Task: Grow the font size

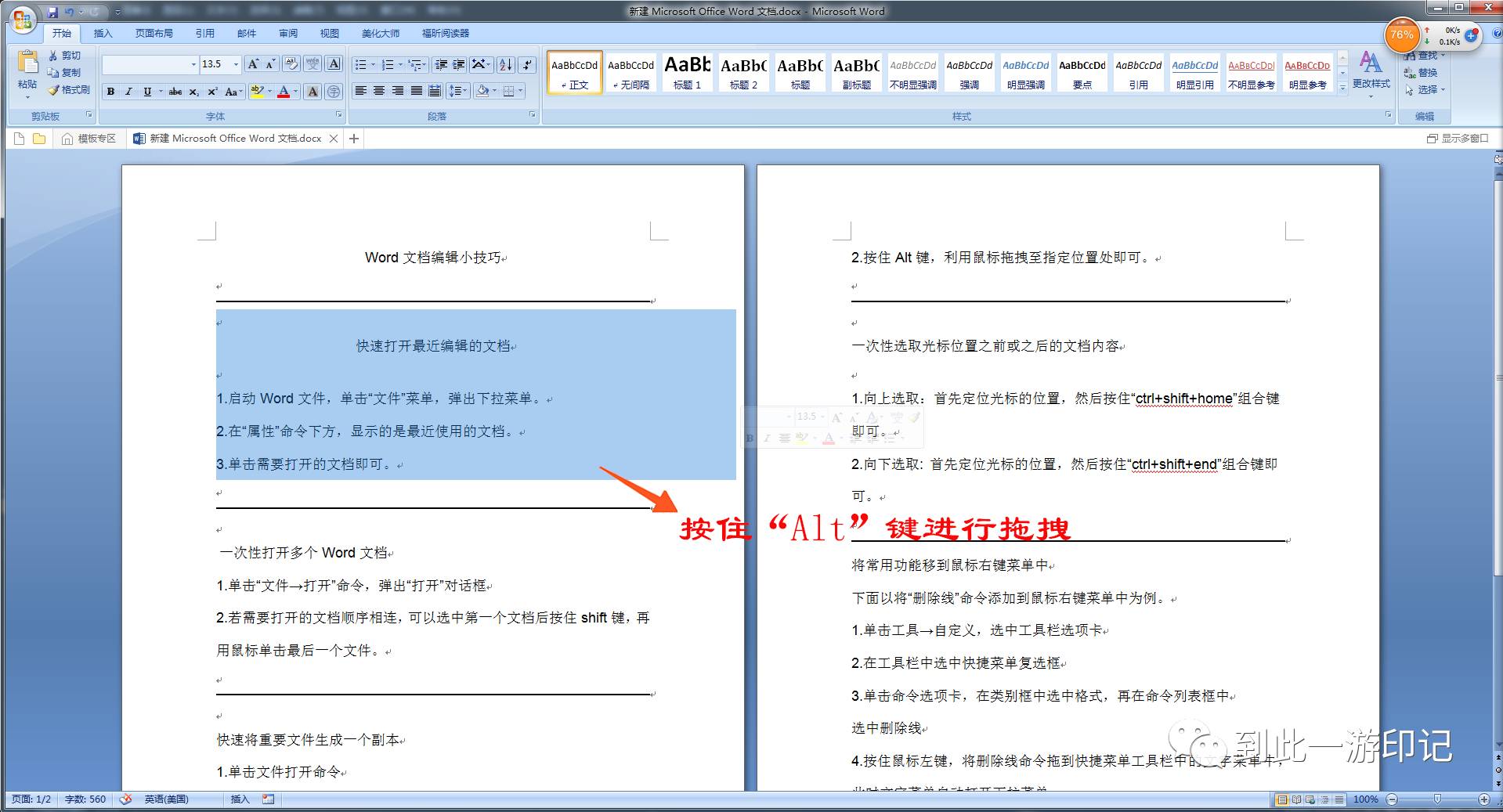Action: tap(253, 64)
